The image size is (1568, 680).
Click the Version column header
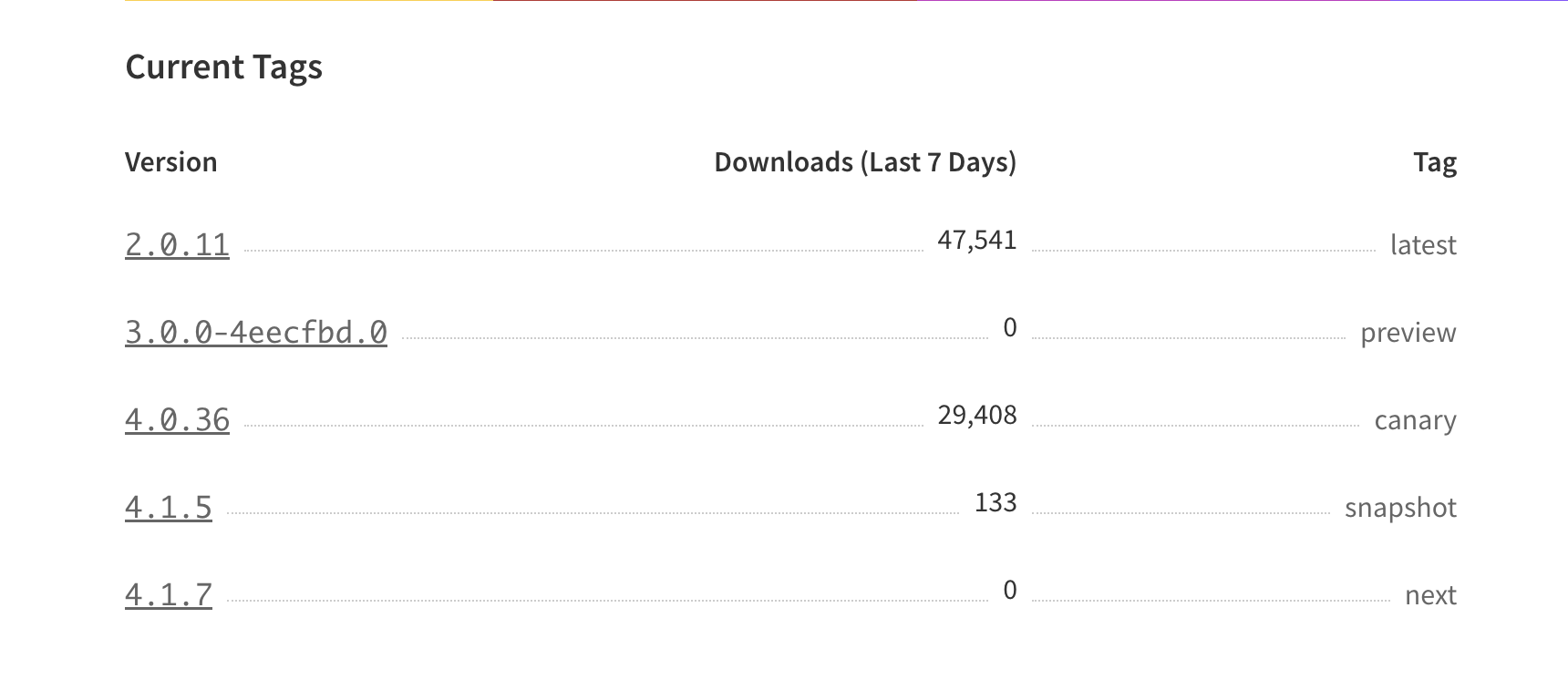click(171, 162)
